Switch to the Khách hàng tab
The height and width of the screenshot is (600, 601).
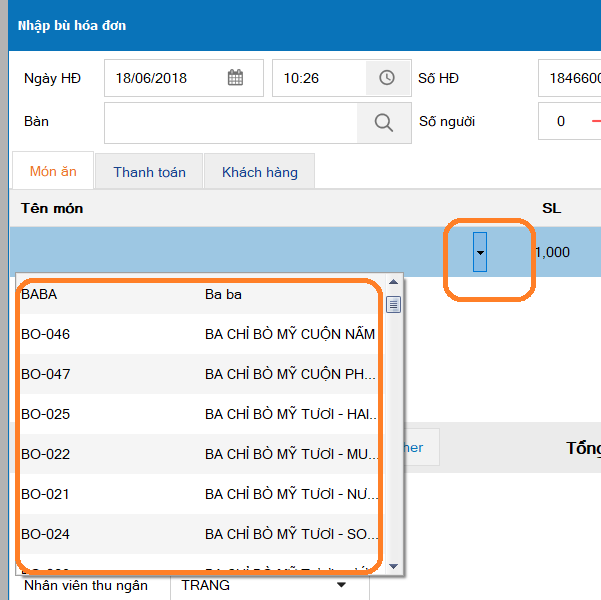pos(259,172)
